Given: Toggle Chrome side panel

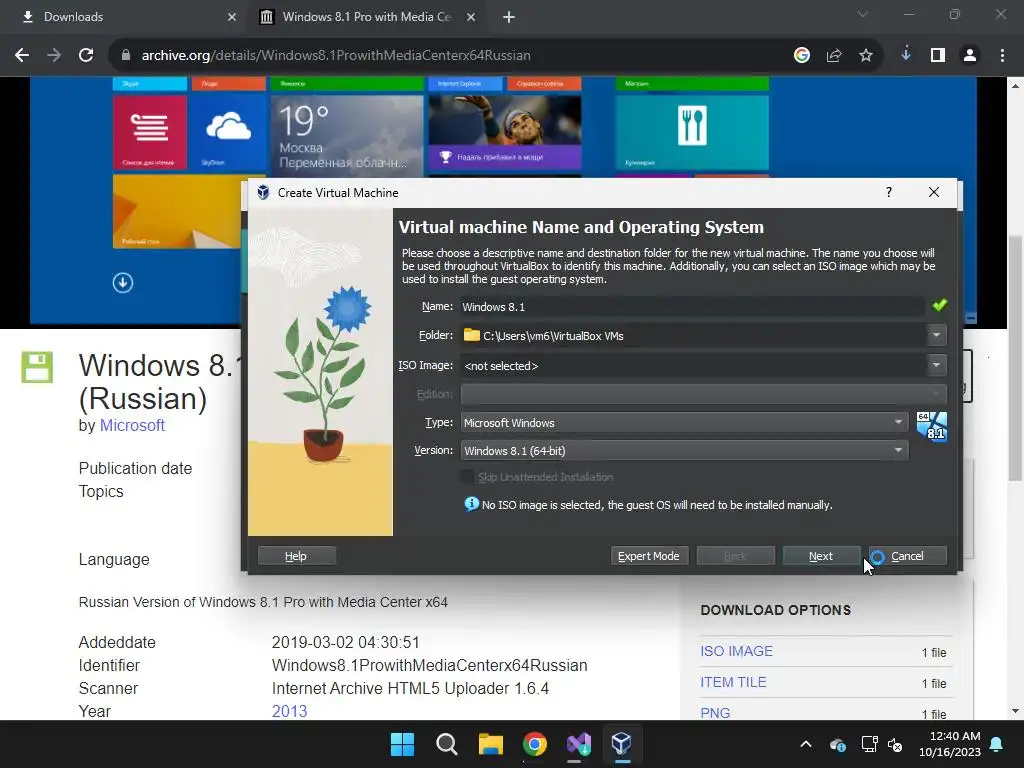Looking at the screenshot, I should tap(938, 56).
